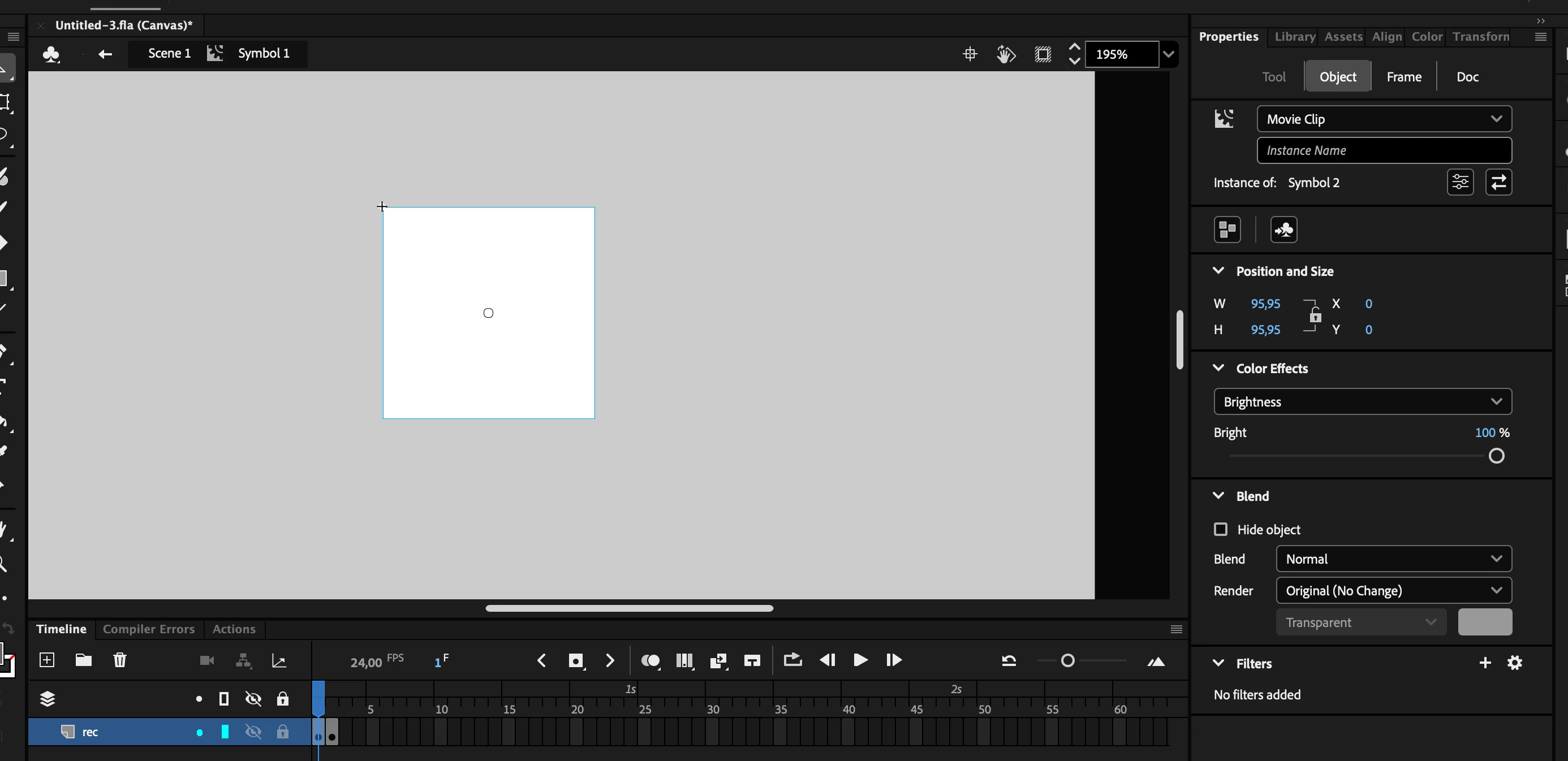Viewport: 1568px width, 761px height.
Task: Click the Clip Content Outside Stage icon
Action: (1043, 54)
